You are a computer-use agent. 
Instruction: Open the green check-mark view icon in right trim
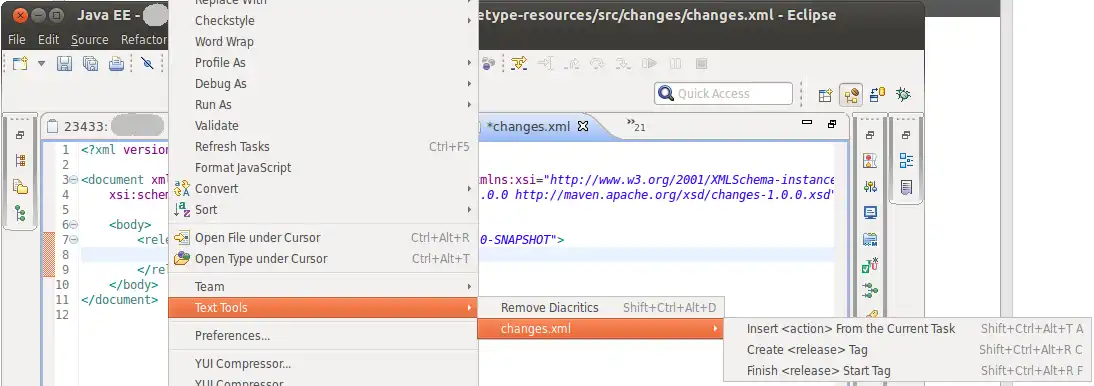tap(870, 265)
